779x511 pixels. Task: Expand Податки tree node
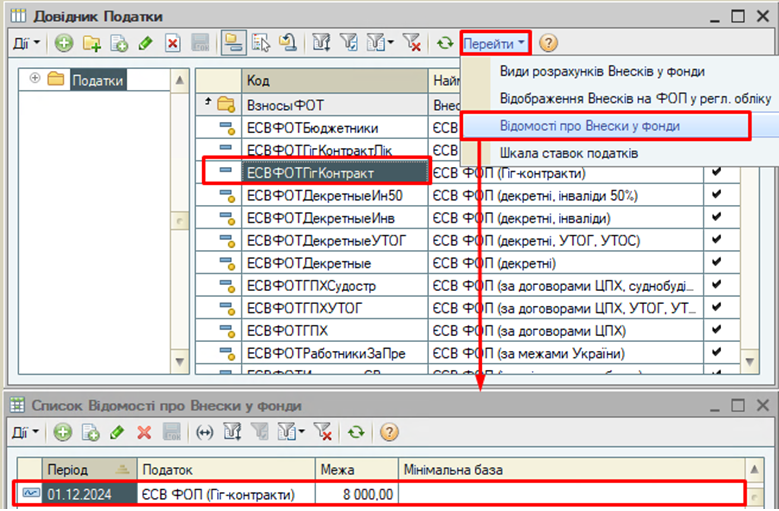click(x=36, y=79)
